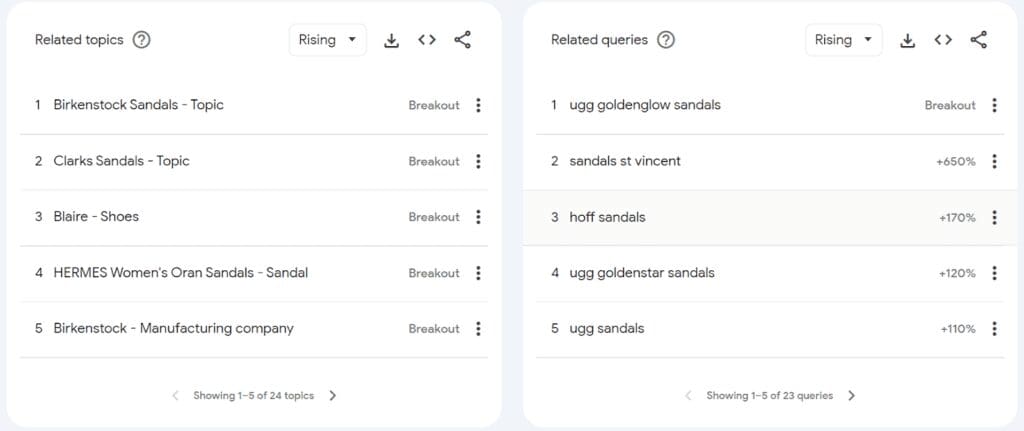
Task: Download the Related queries data
Action: tap(907, 40)
